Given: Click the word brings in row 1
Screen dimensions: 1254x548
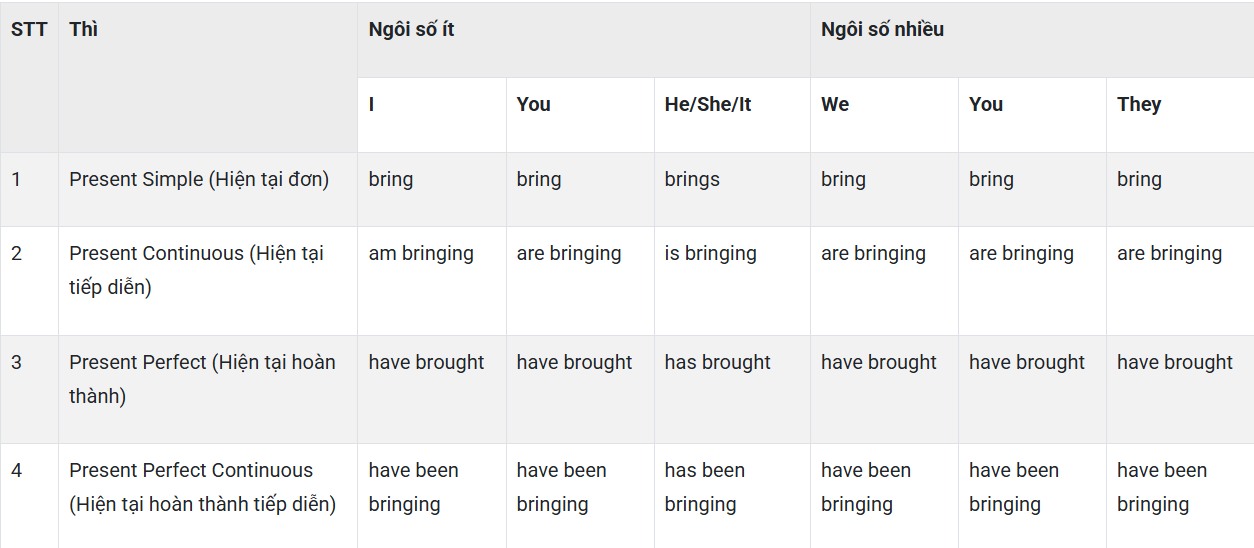Looking at the screenshot, I should tap(692, 179).
